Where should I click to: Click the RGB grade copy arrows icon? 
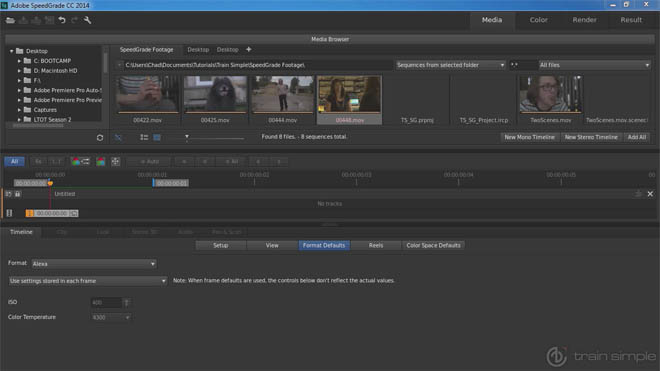click(x=80, y=161)
